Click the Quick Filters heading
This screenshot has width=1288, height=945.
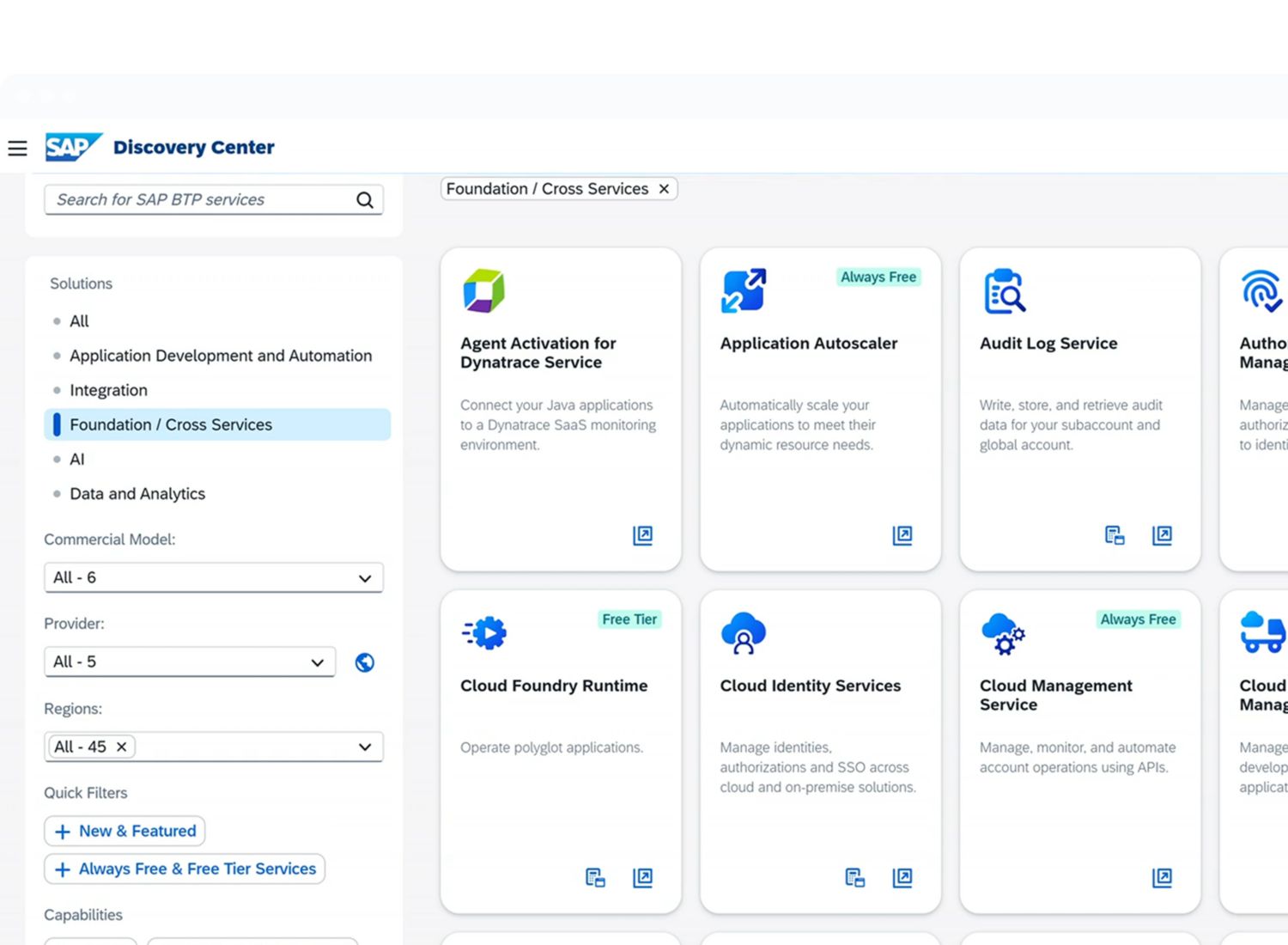[86, 793]
